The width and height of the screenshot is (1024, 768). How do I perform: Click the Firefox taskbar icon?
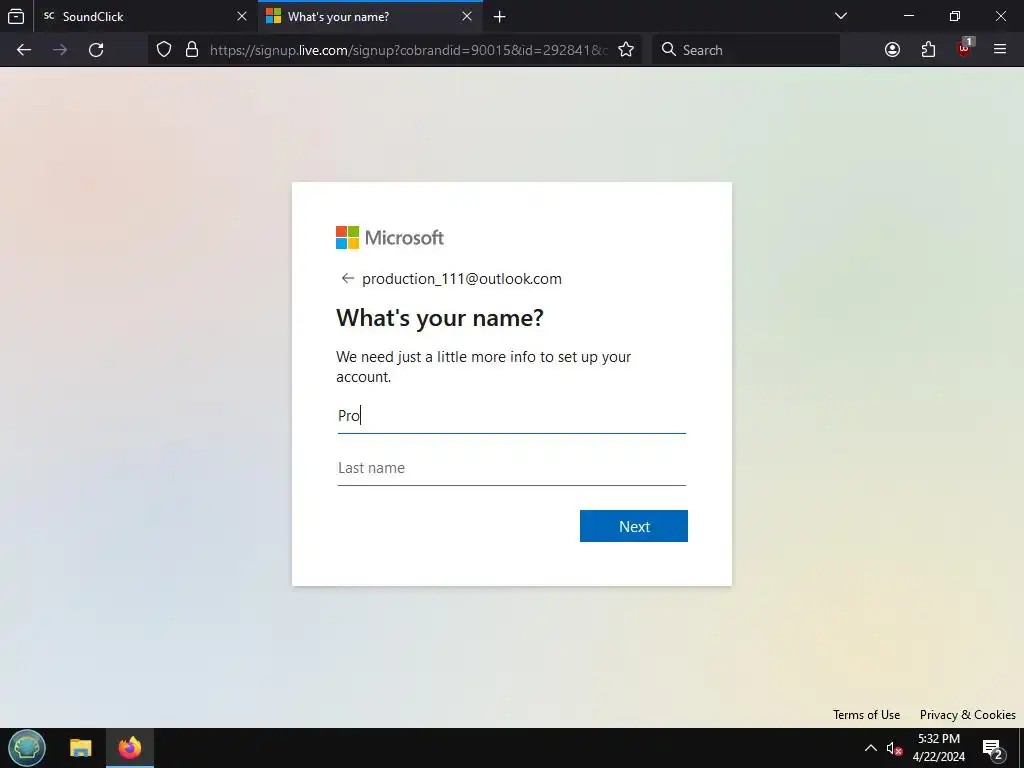click(x=130, y=748)
